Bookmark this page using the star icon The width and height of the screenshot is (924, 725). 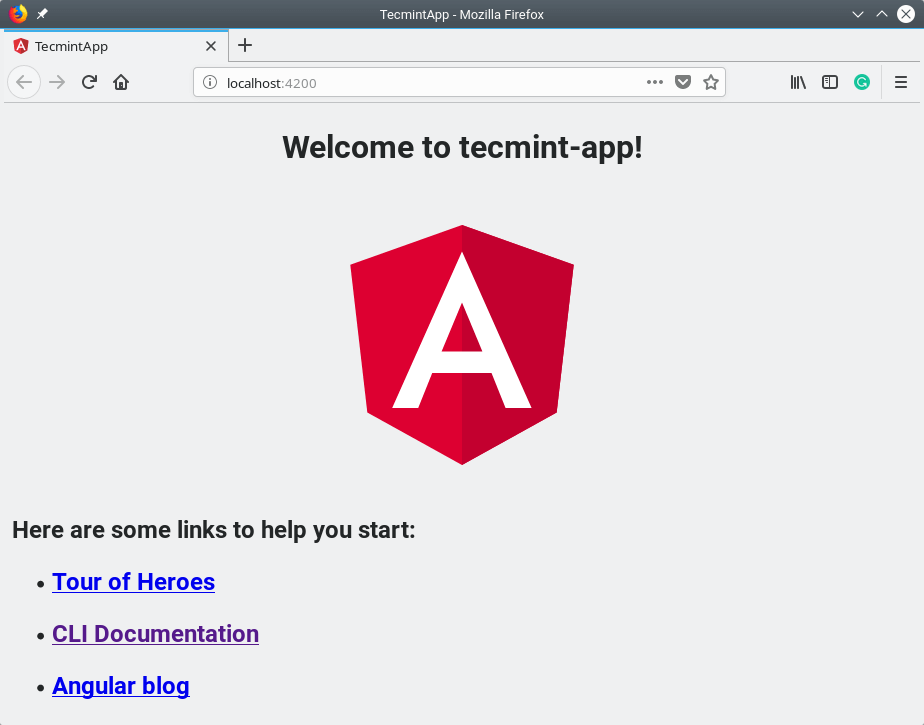click(711, 82)
